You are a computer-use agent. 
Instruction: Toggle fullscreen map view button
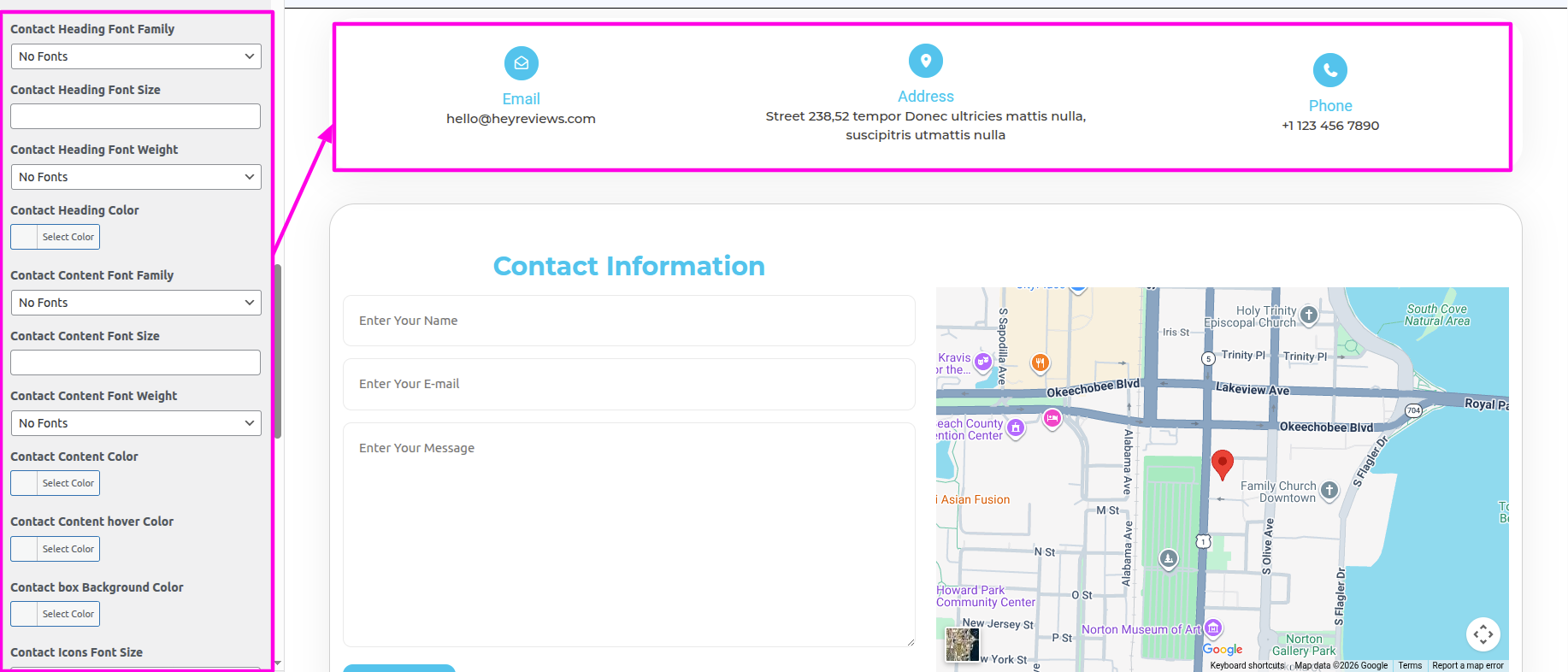tap(1483, 634)
